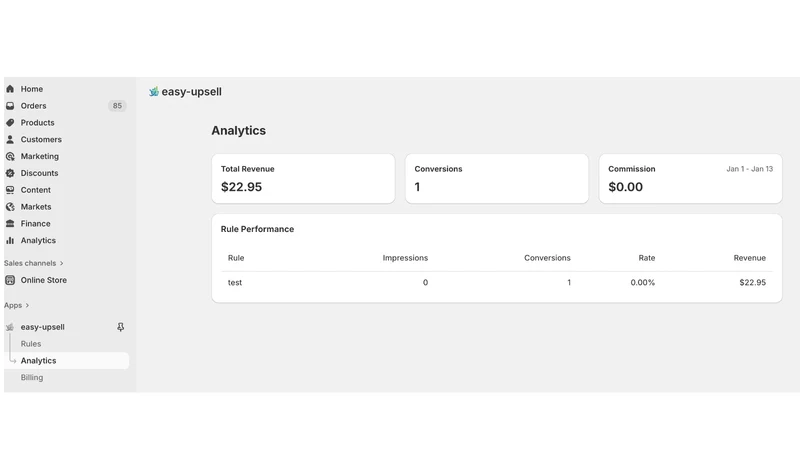Click the Products tag icon
800x450 pixels.
pyautogui.click(x=10, y=122)
